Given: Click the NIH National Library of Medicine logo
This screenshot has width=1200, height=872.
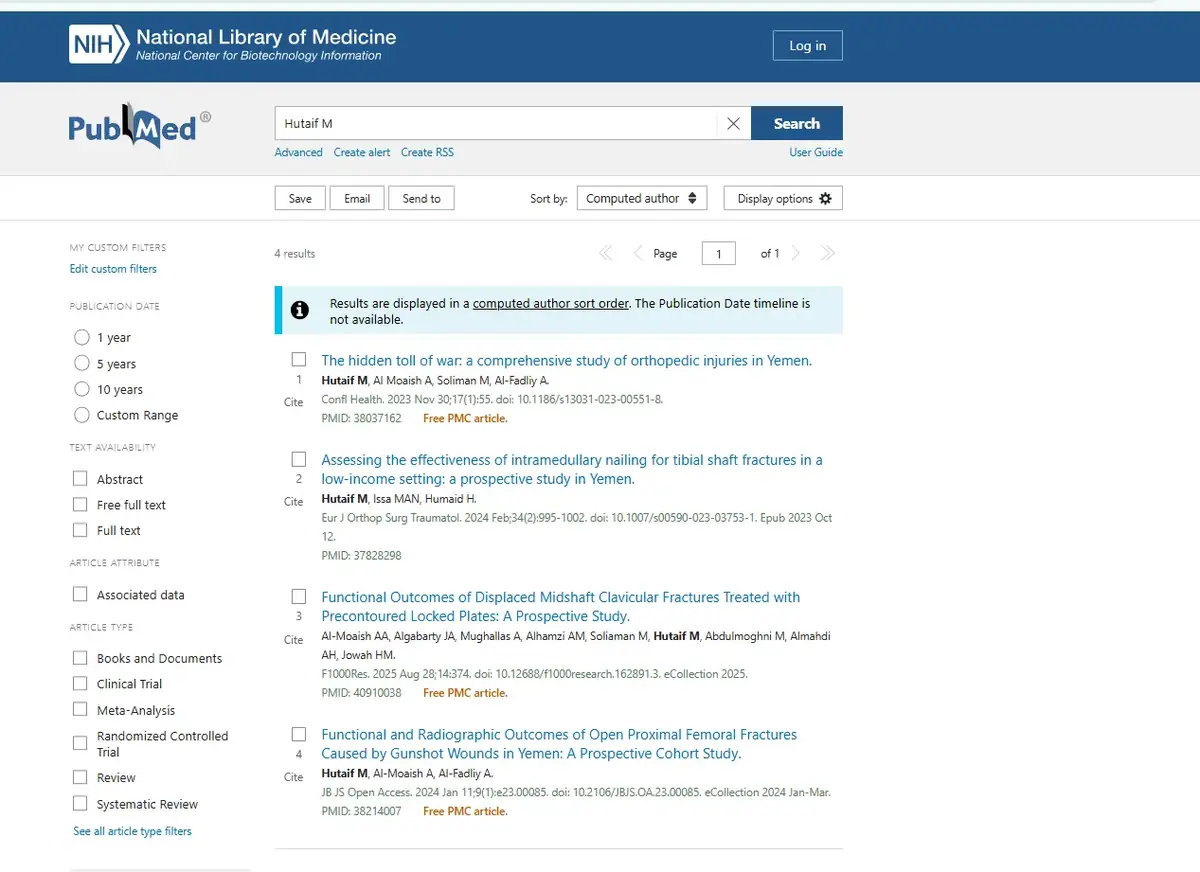Looking at the screenshot, I should (x=232, y=45).
